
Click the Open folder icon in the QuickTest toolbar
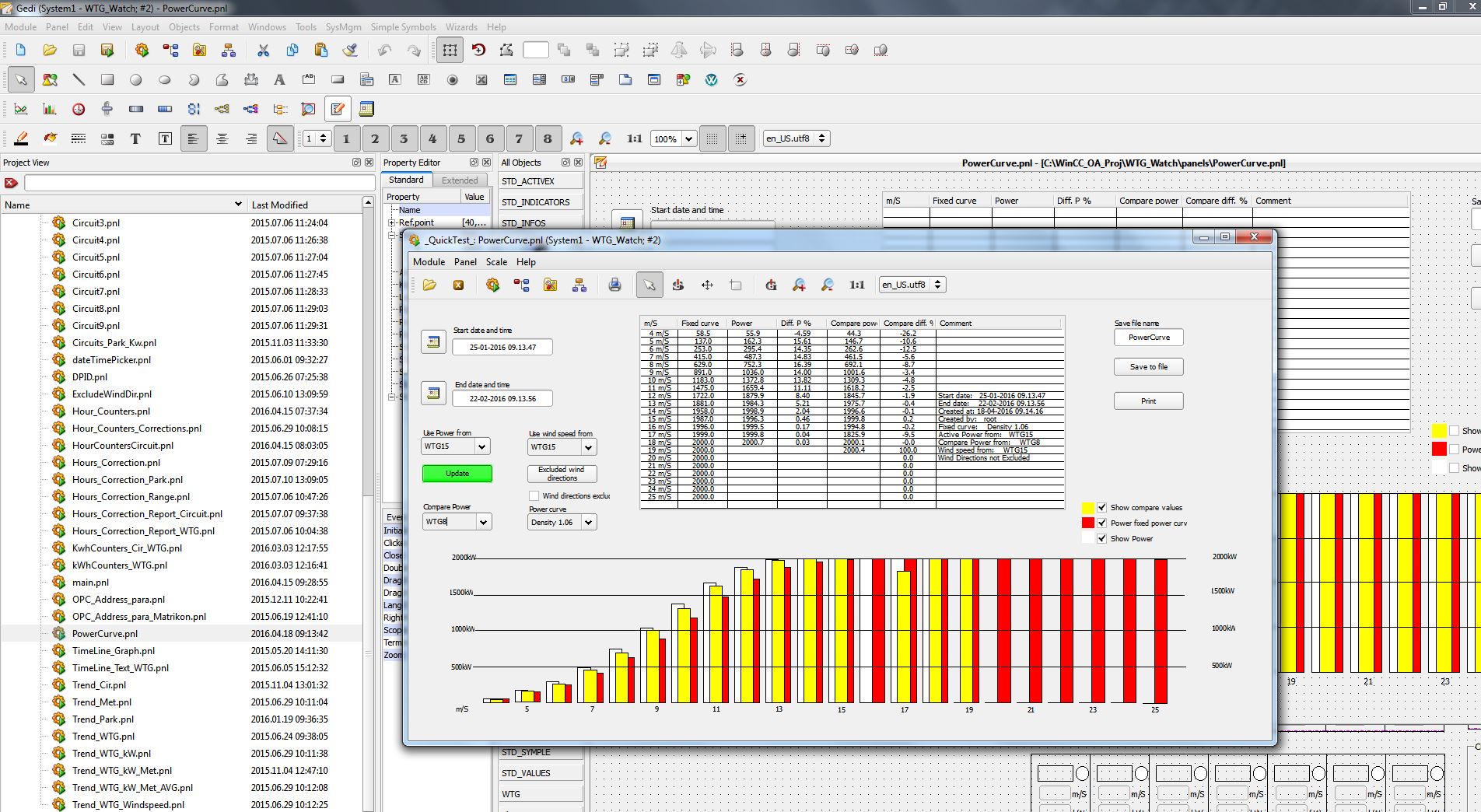(x=429, y=285)
